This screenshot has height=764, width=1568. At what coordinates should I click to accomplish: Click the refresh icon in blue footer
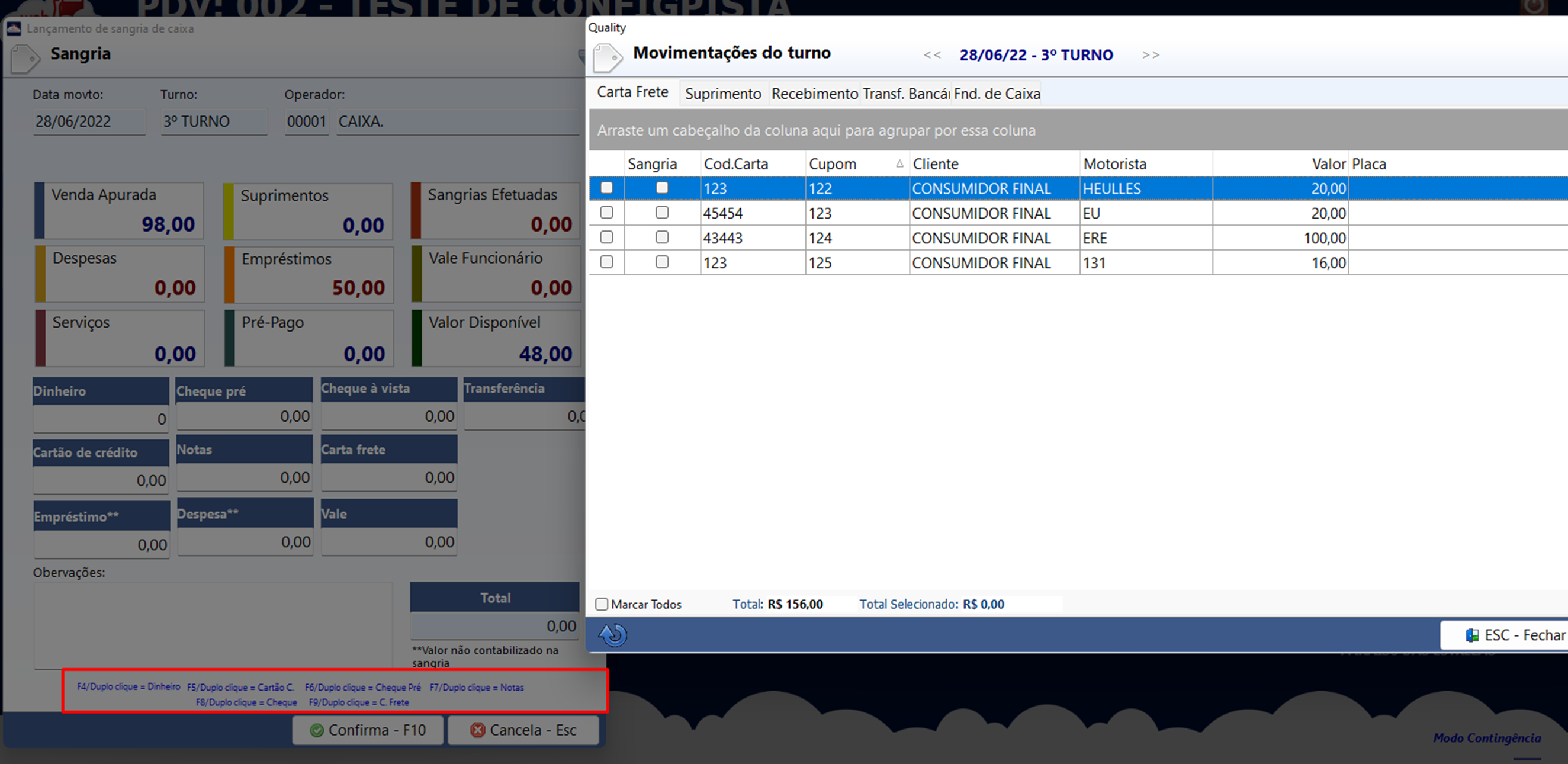pyautogui.click(x=612, y=635)
